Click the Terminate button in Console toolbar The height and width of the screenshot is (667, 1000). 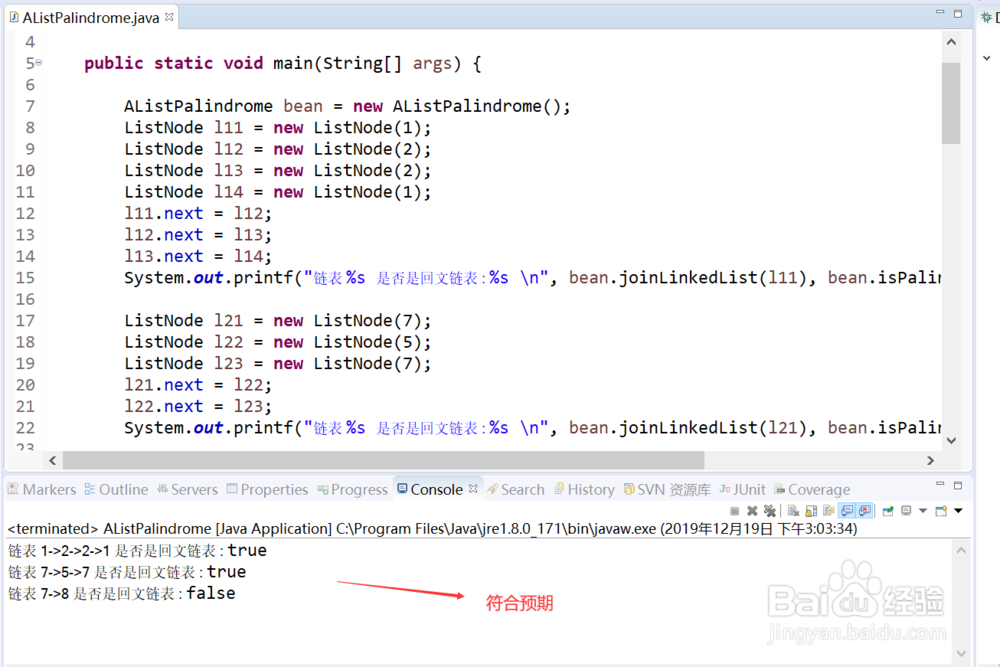pyautogui.click(x=734, y=511)
